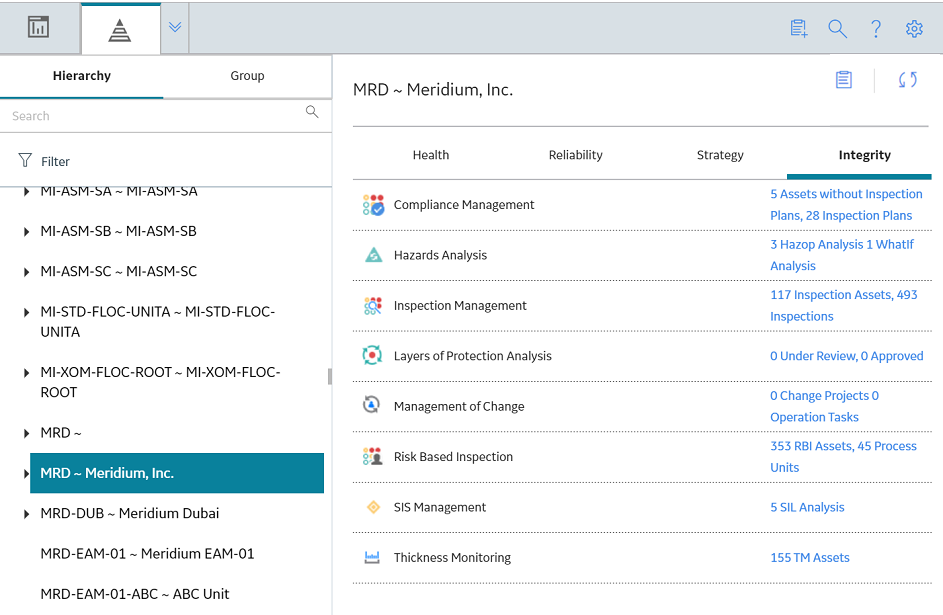Switch to the Reliability tab
This screenshot has width=943, height=615.
coord(576,155)
